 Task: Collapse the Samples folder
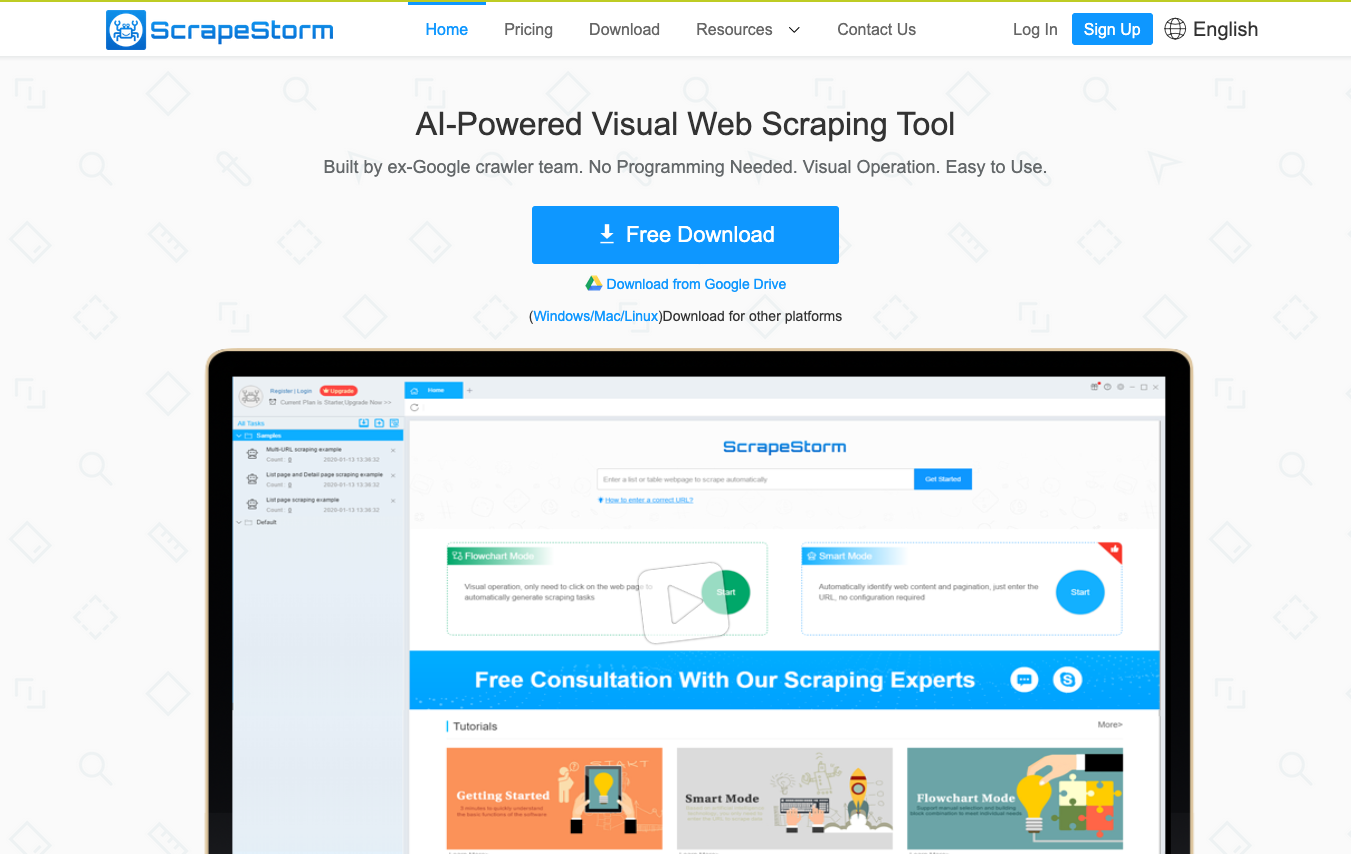240,436
